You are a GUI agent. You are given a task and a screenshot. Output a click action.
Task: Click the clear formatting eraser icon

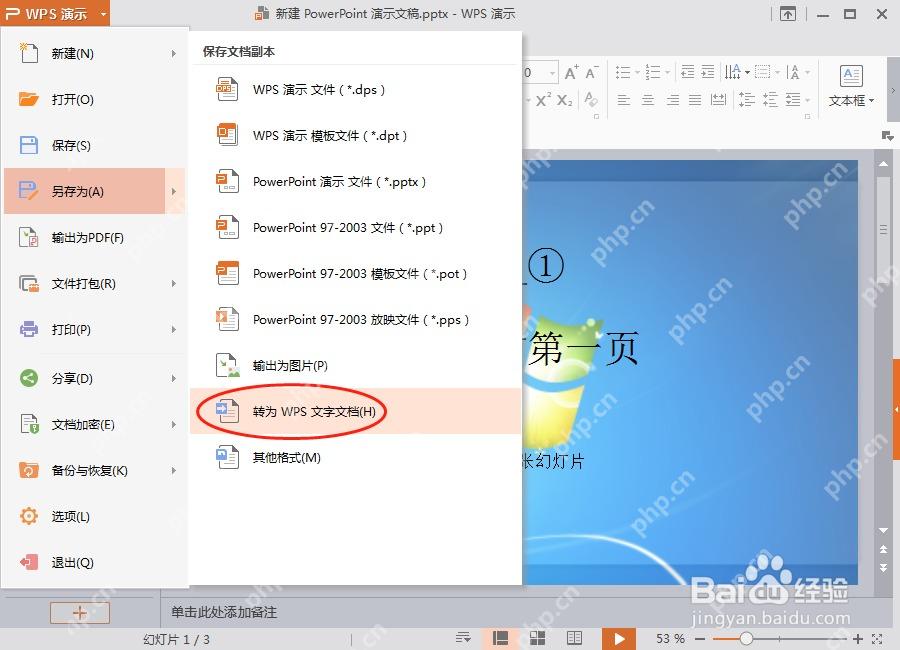coord(591,100)
